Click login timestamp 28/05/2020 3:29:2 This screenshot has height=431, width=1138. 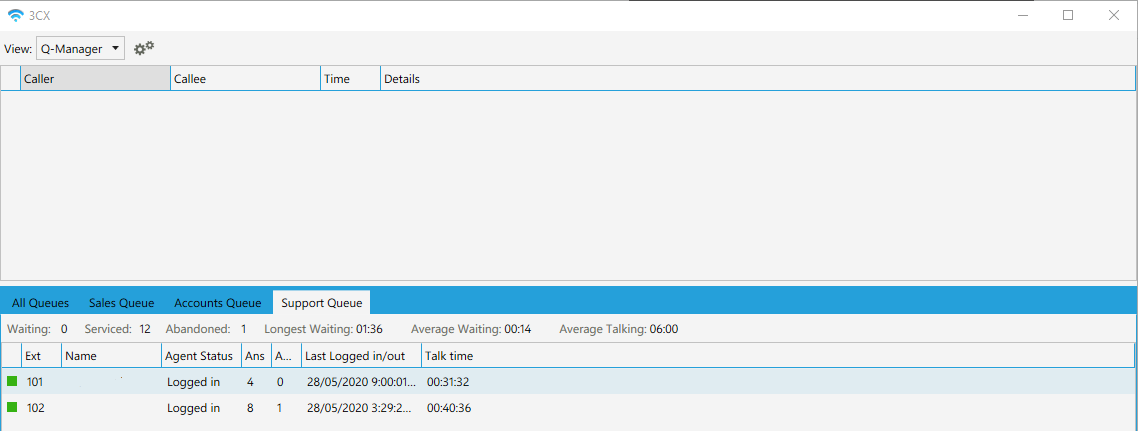[x=361, y=408]
